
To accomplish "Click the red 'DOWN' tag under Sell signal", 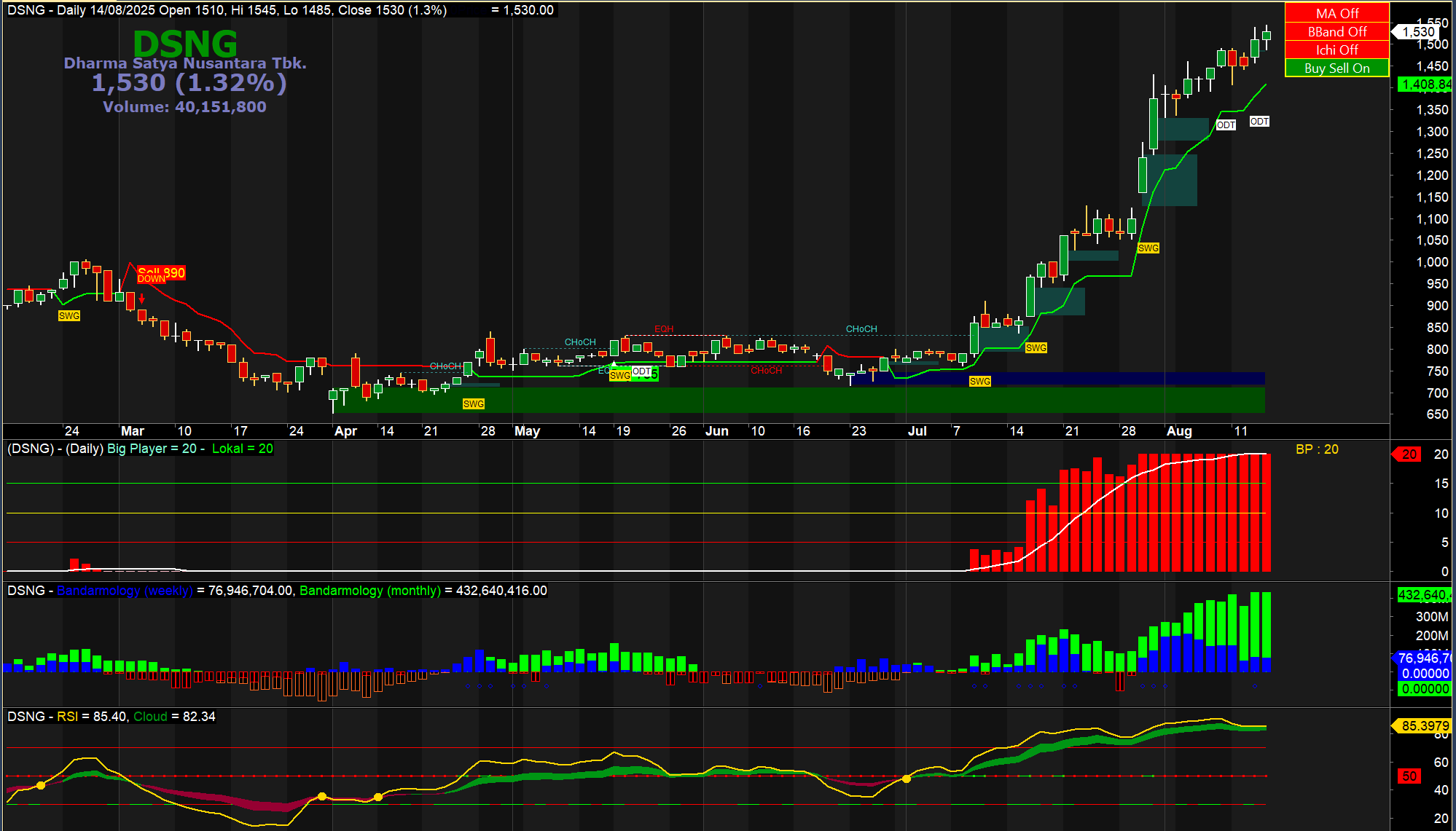I will pos(152,279).
